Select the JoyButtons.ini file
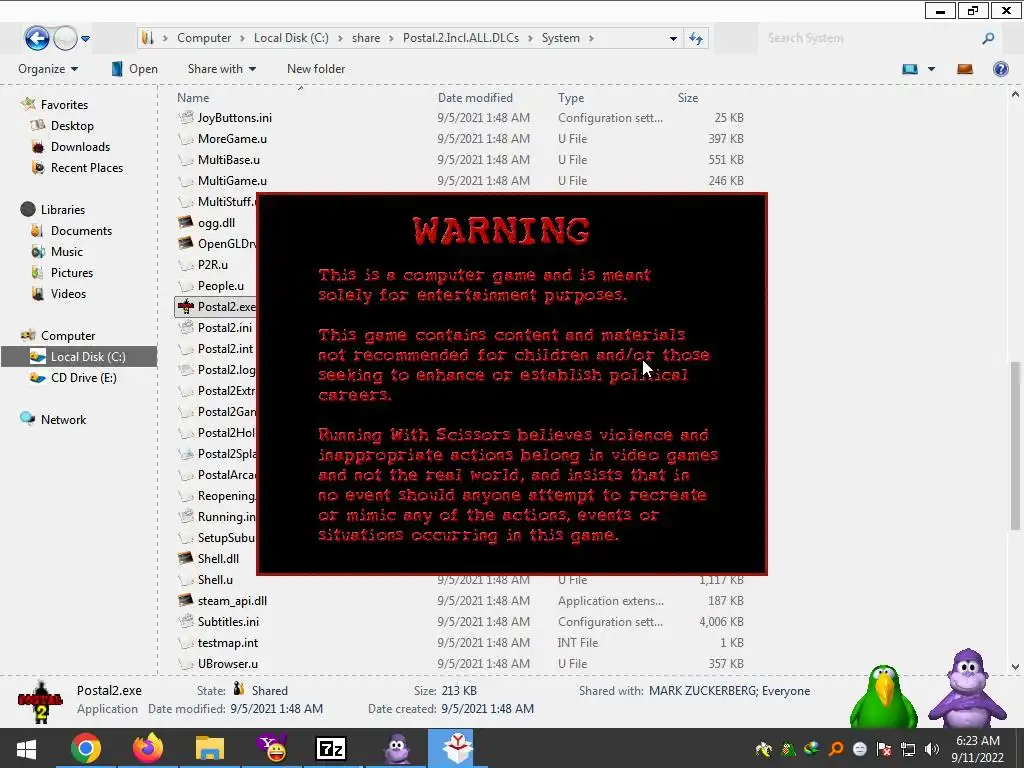This screenshot has height=768, width=1024. click(x=234, y=118)
